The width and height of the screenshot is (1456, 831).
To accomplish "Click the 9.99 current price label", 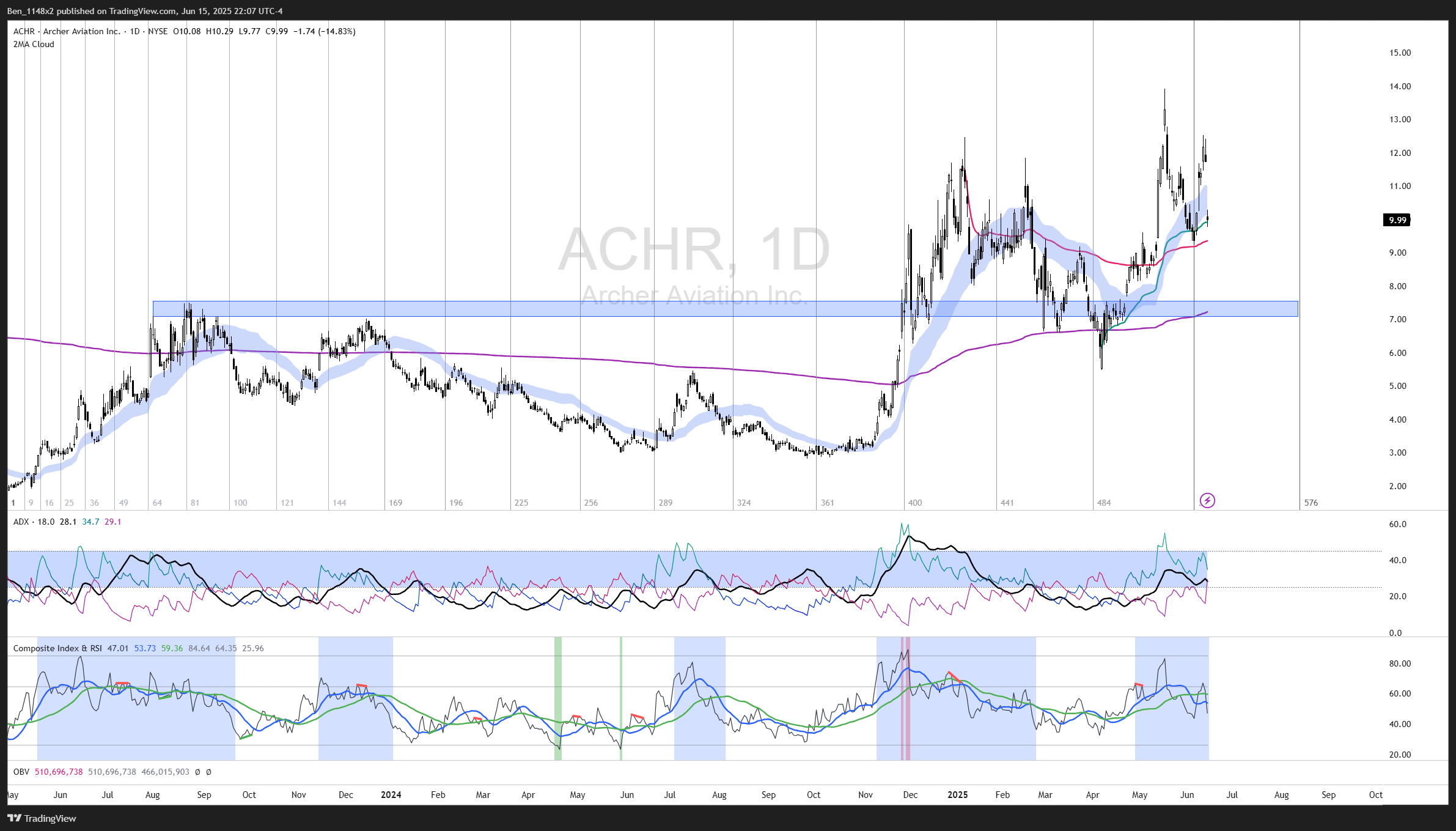I will coord(1397,220).
